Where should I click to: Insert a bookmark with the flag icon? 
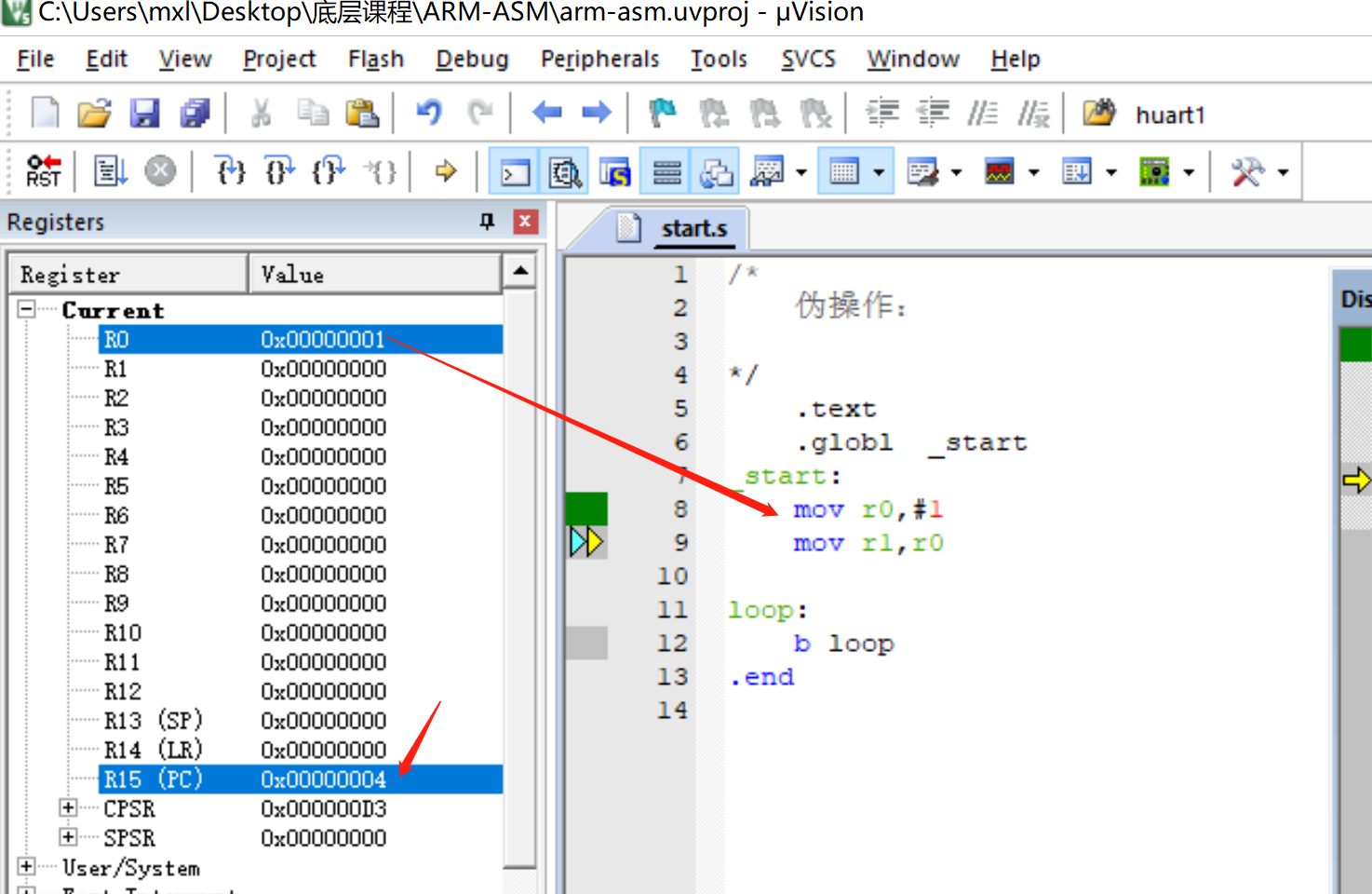pyautogui.click(x=663, y=113)
